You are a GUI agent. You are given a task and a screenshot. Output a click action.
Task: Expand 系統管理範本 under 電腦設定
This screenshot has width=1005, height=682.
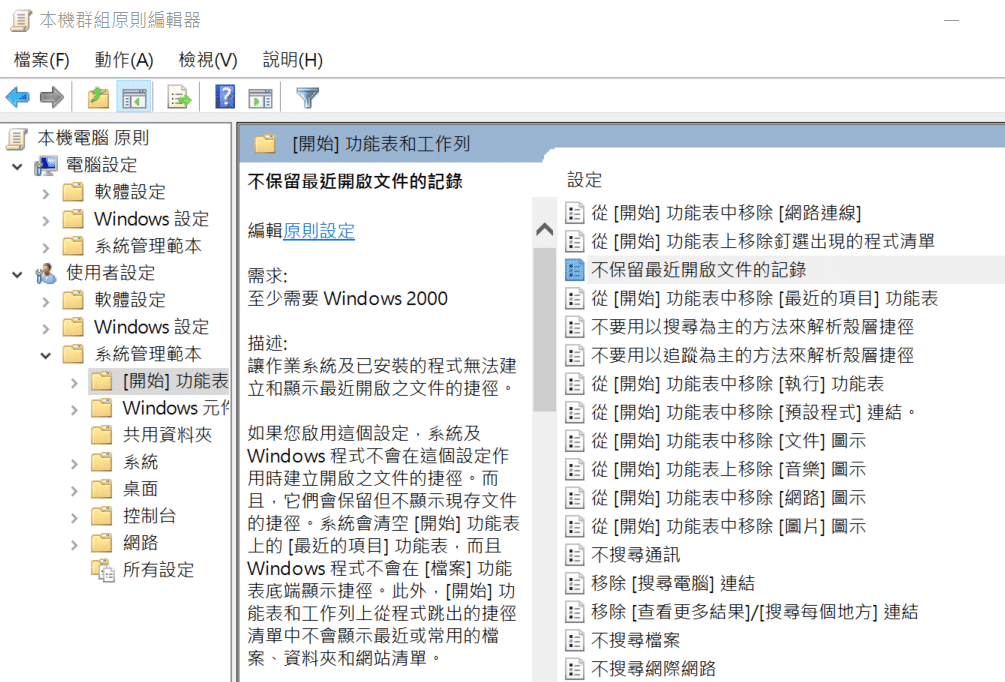tap(46, 247)
